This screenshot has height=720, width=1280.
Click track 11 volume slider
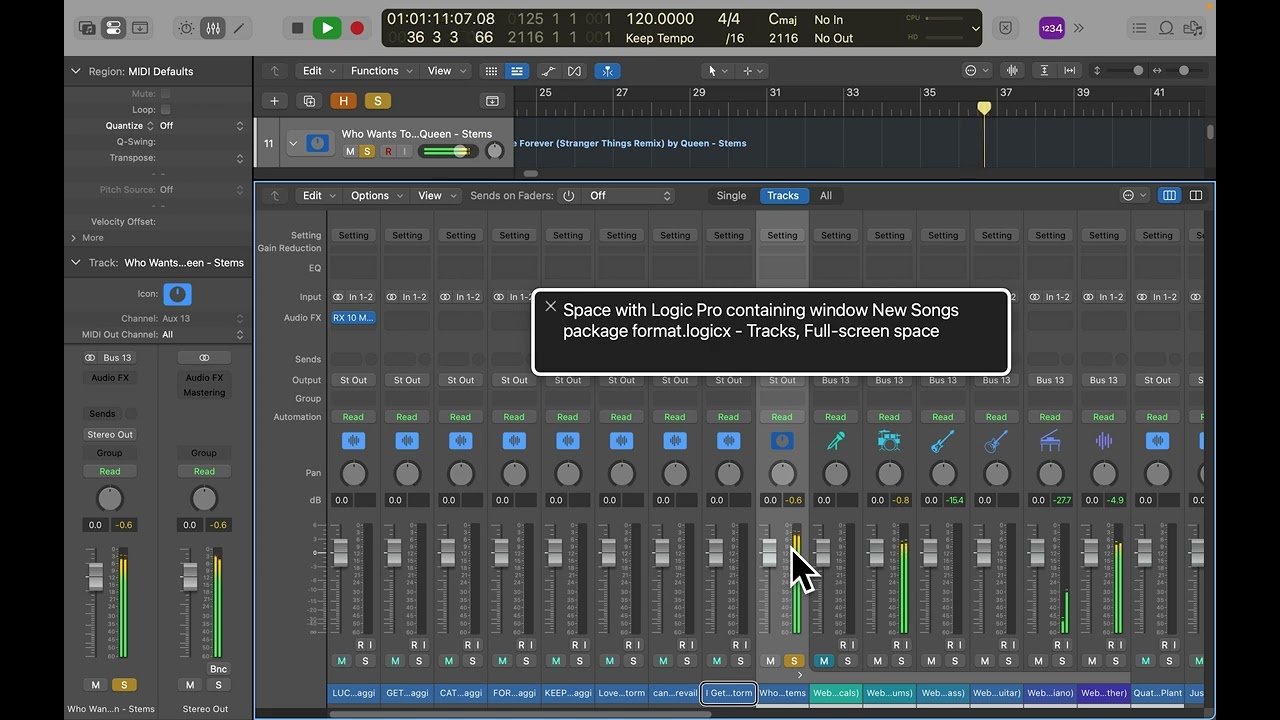click(447, 151)
